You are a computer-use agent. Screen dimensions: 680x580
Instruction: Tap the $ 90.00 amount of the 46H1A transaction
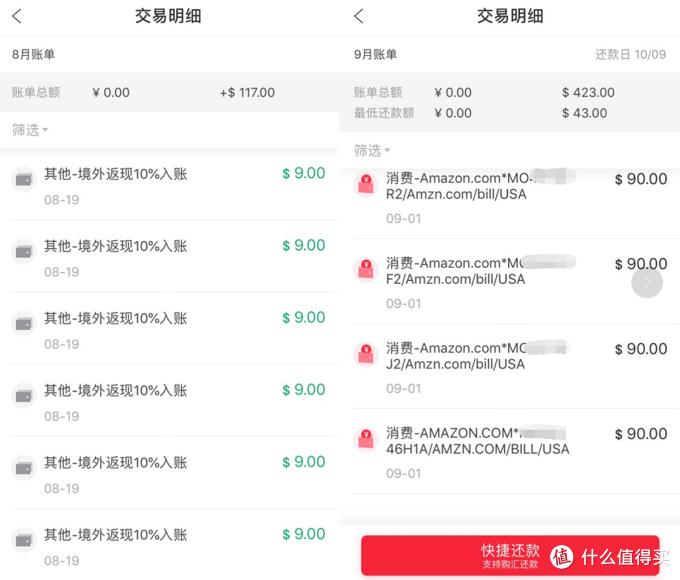pos(641,434)
